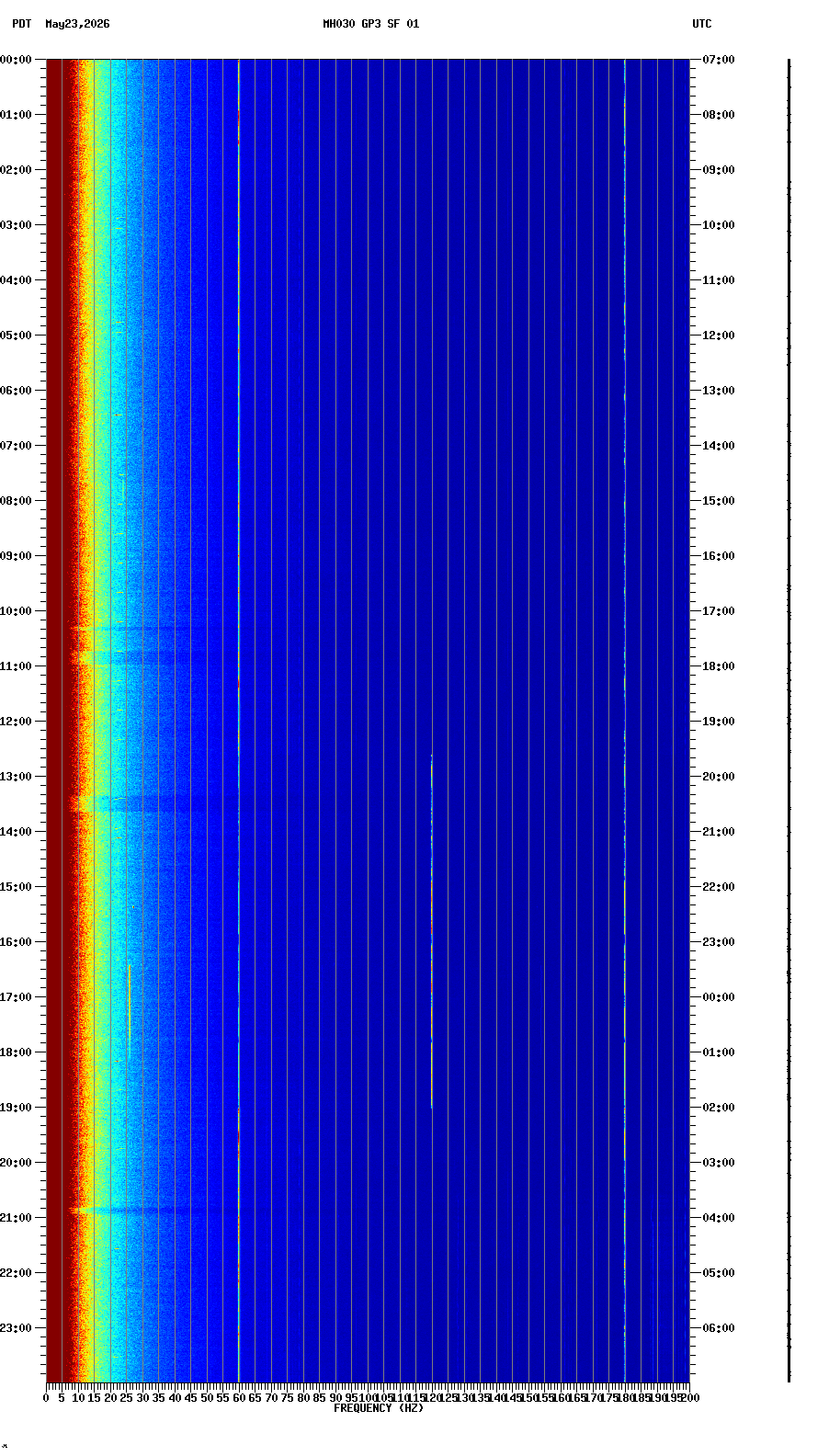The width and height of the screenshot is (829, 1456).
Task: Click the 19:00 PDT time label
Action: 16,1108
